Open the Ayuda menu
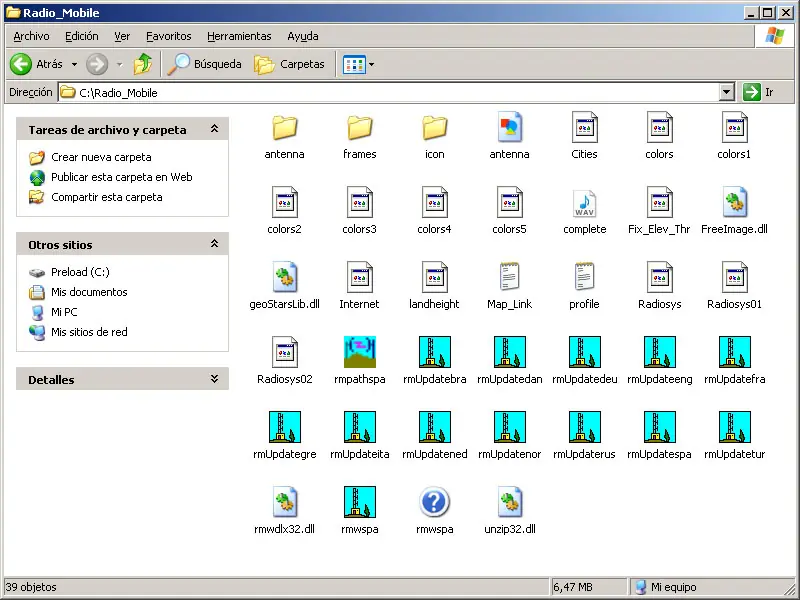 tap(303, 36)
